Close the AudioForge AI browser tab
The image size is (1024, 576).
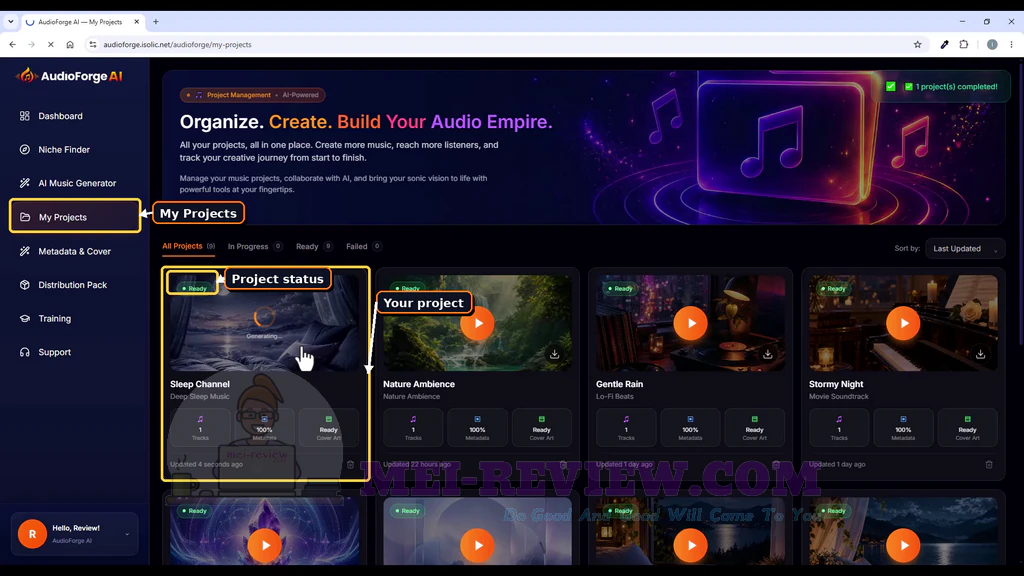136,22
